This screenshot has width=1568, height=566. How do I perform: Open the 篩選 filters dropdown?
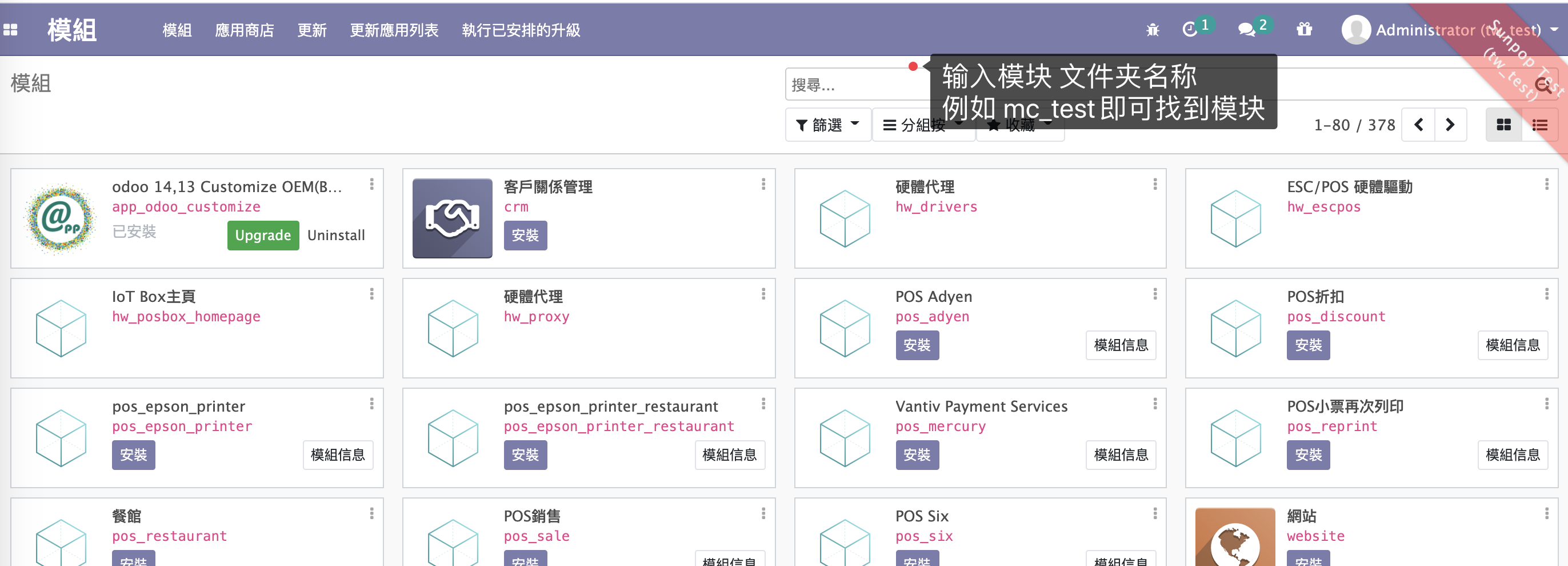(827, 124)
